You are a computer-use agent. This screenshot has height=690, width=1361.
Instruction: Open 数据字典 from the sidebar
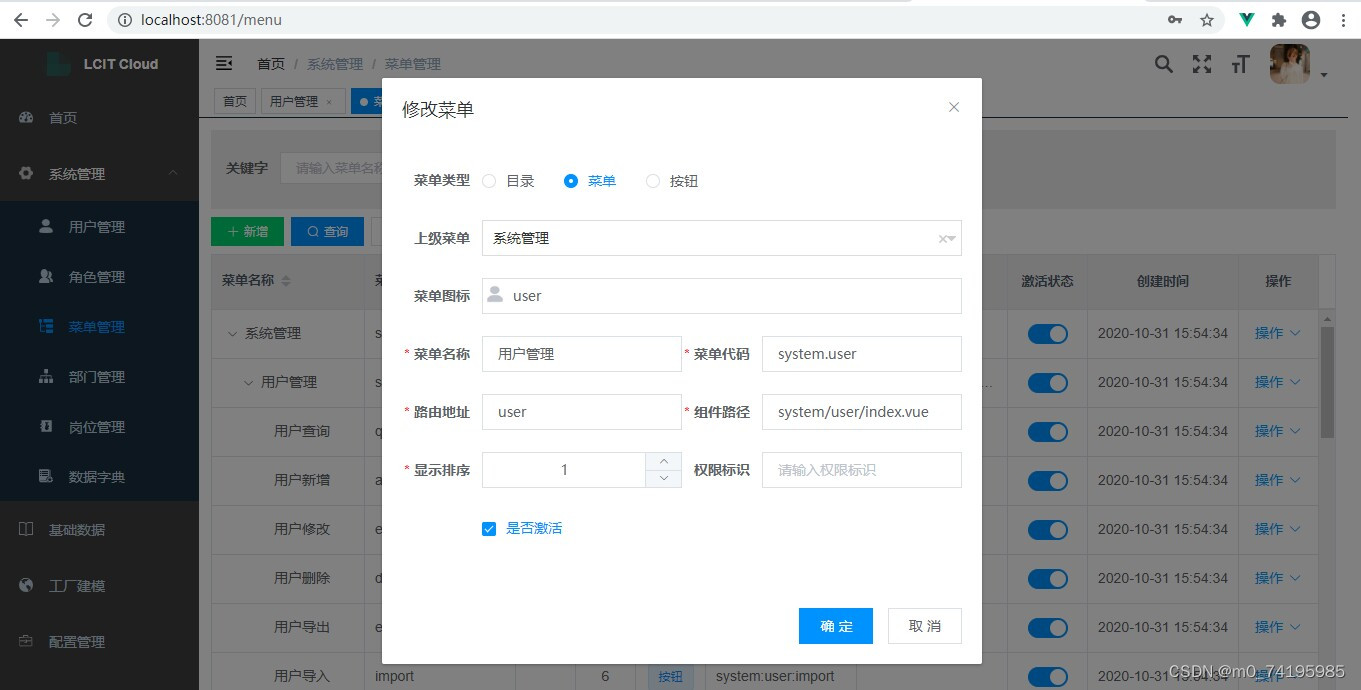pos(97,477)
